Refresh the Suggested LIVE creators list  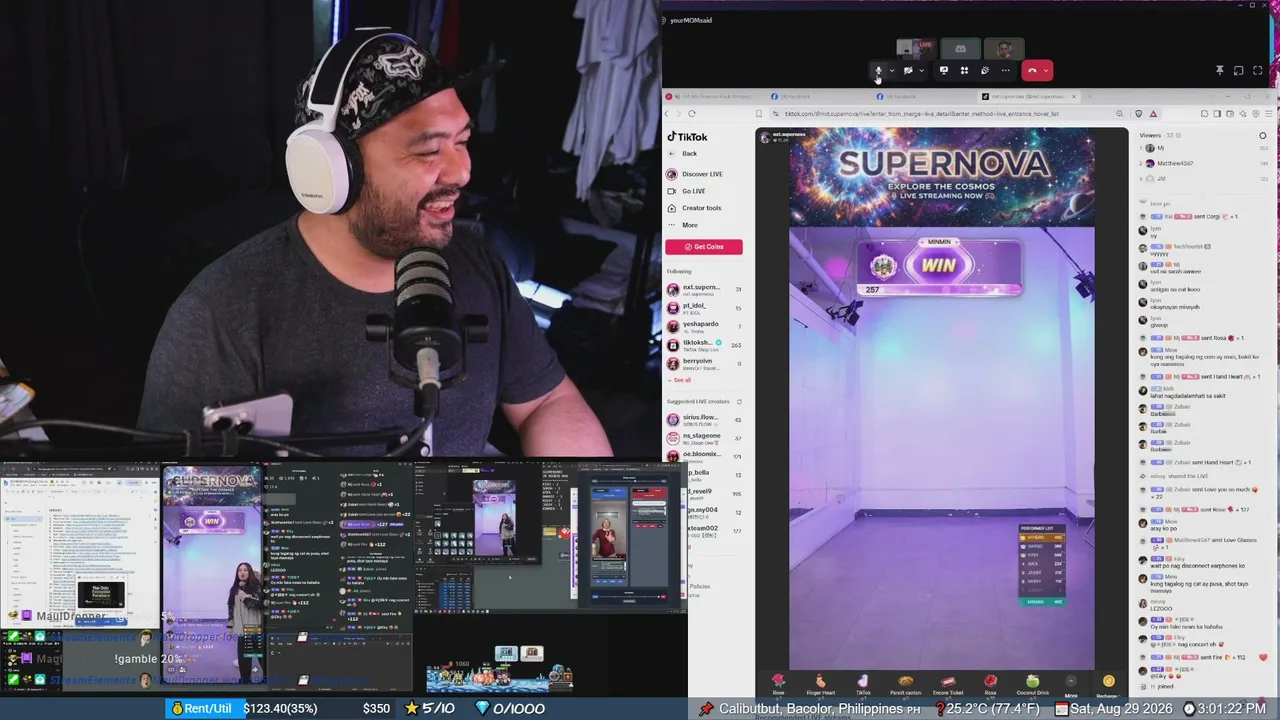740,402
